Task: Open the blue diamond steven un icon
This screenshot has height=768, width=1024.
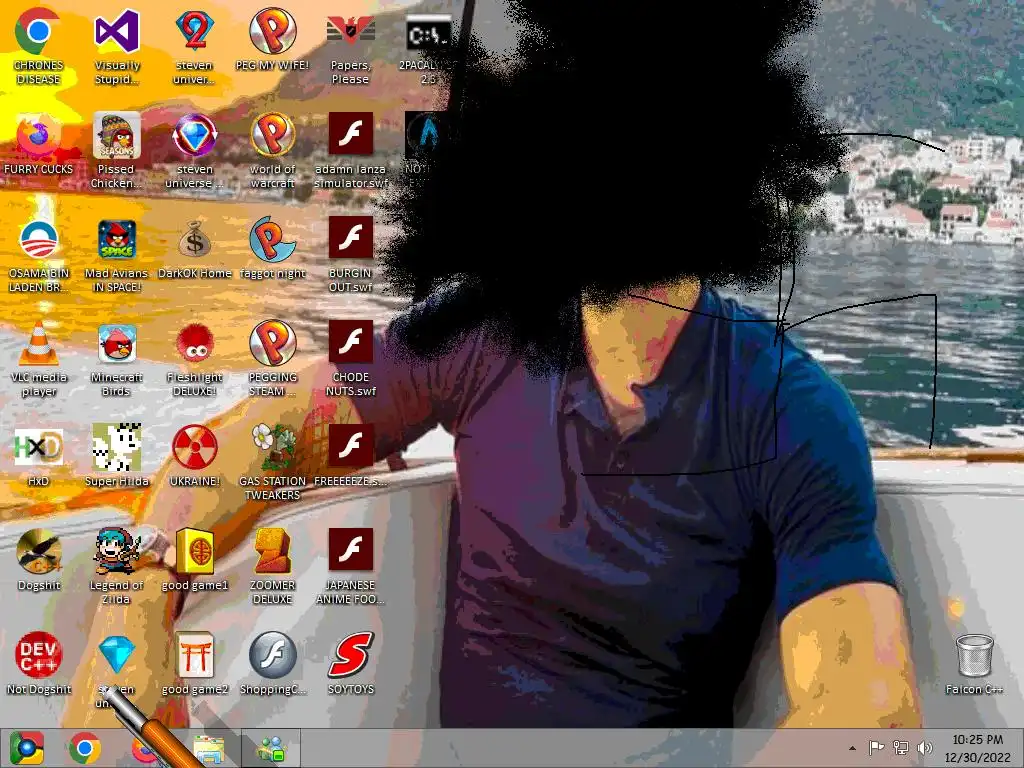Action: click(x=116, y=654)
